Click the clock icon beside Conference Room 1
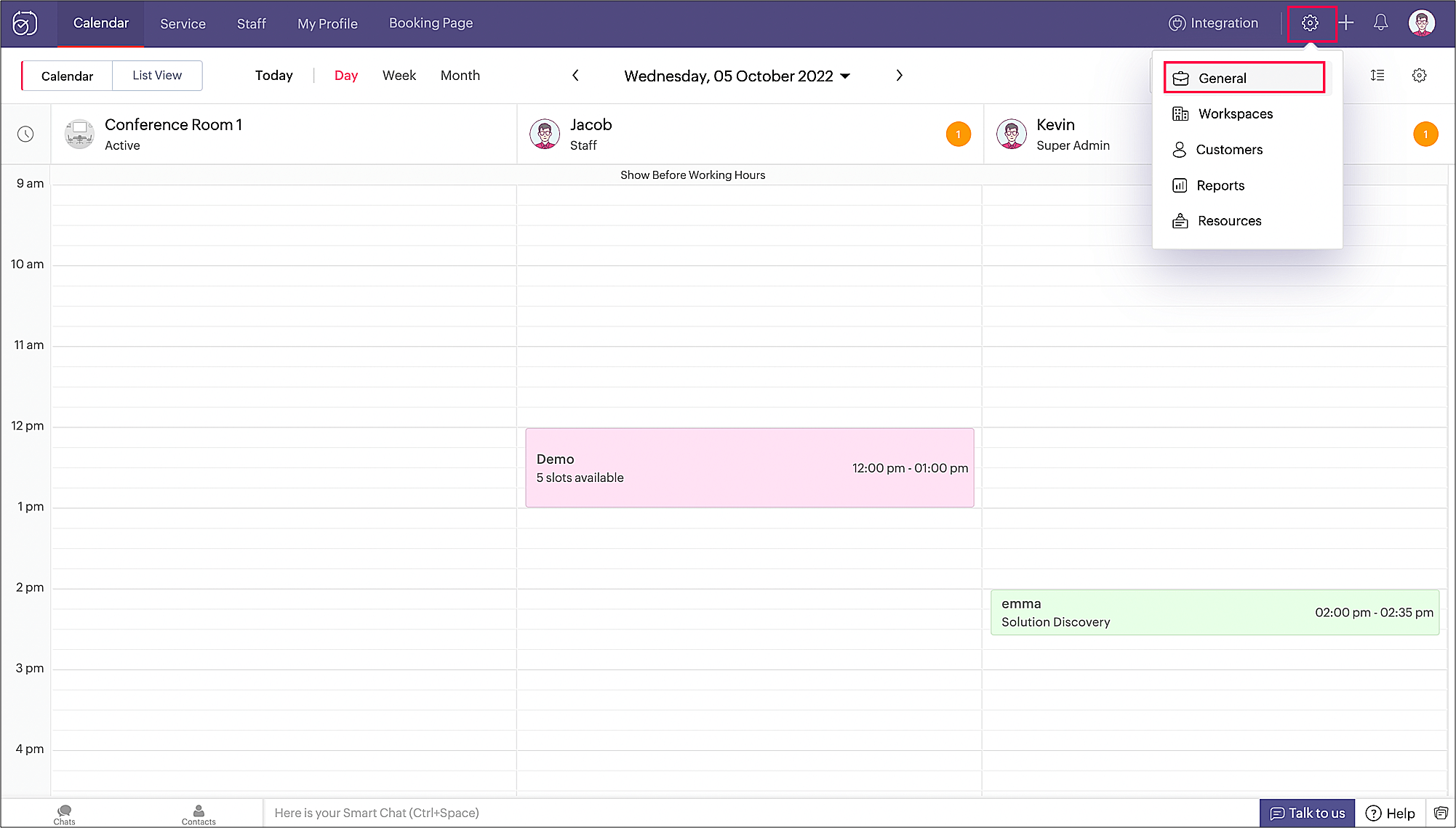1456x828 pixels. pos(25,134)
